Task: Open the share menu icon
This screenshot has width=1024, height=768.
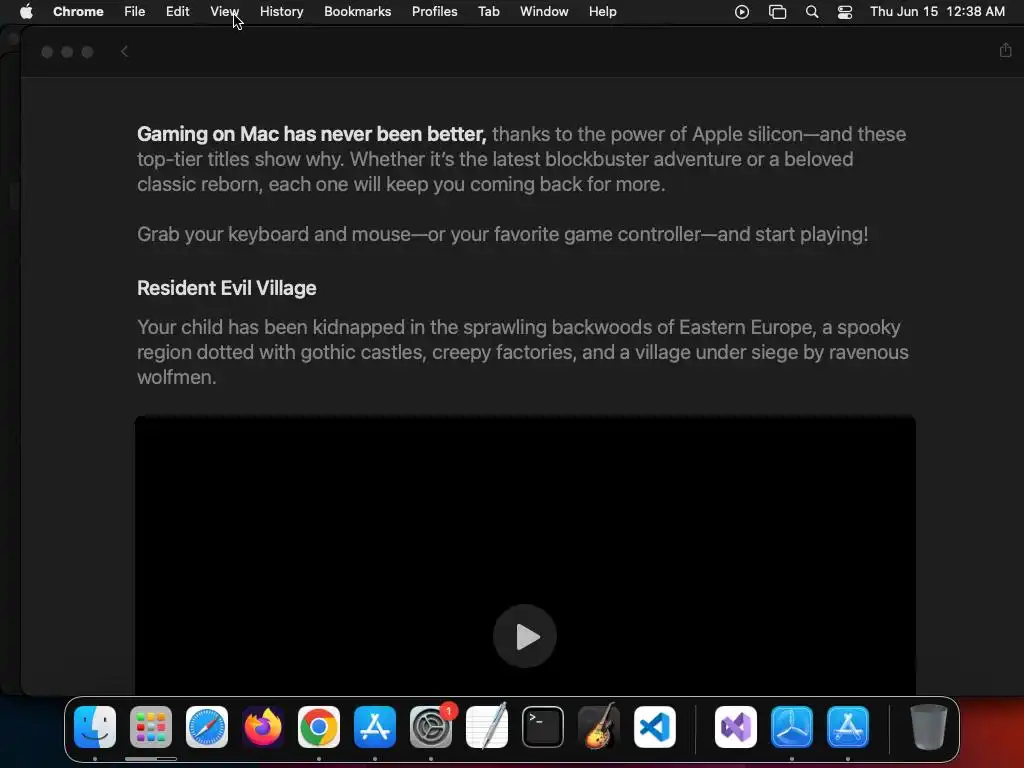Action: click(x=1005, y=50)
